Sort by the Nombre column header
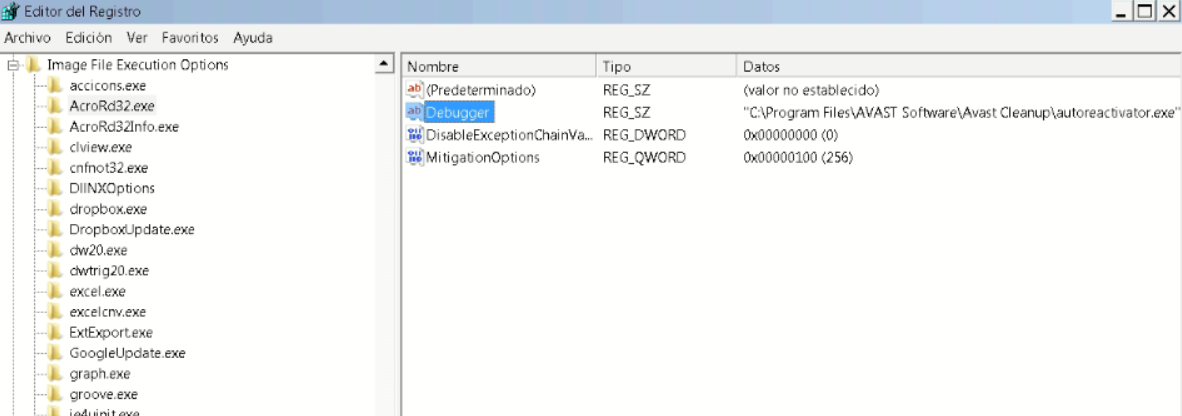 498,67
